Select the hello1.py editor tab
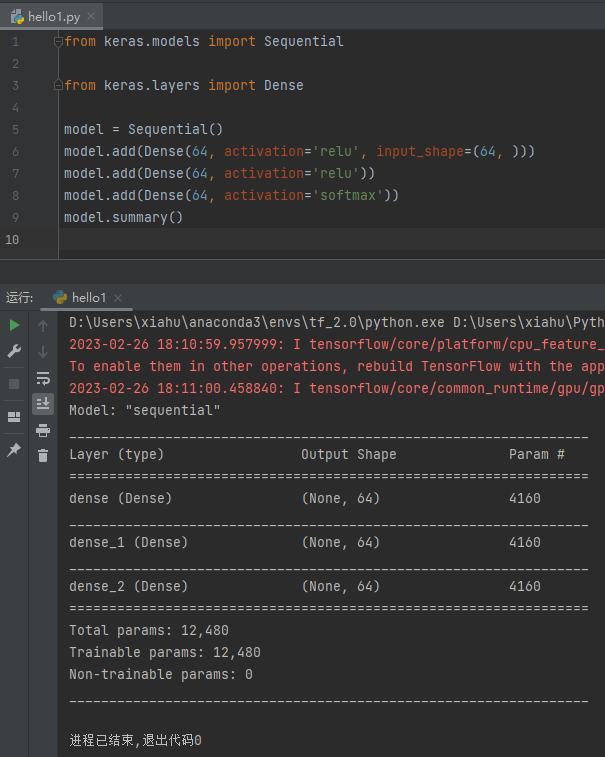605x757 pixels. click(52, 17)
